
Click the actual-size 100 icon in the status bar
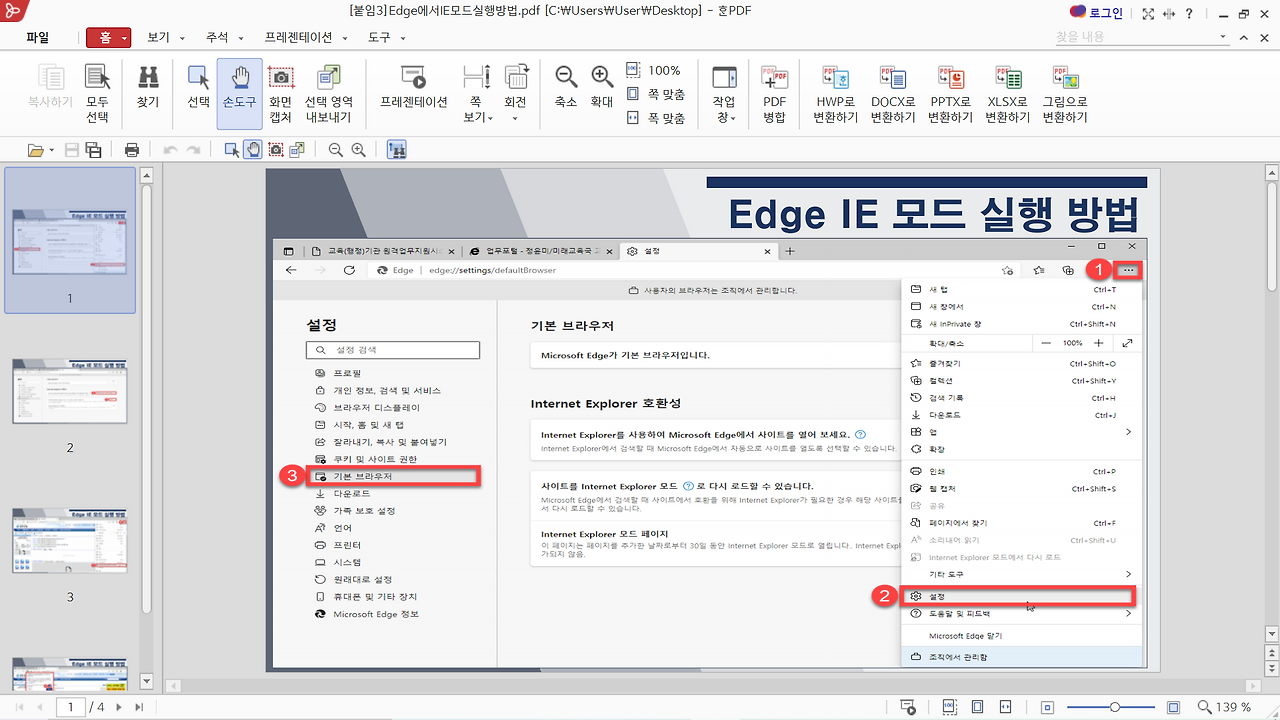click(x=950, y=707)
